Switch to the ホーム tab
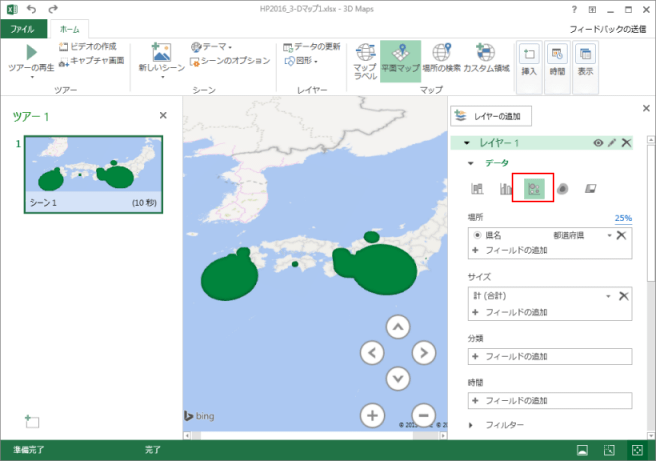 (69, 30)
